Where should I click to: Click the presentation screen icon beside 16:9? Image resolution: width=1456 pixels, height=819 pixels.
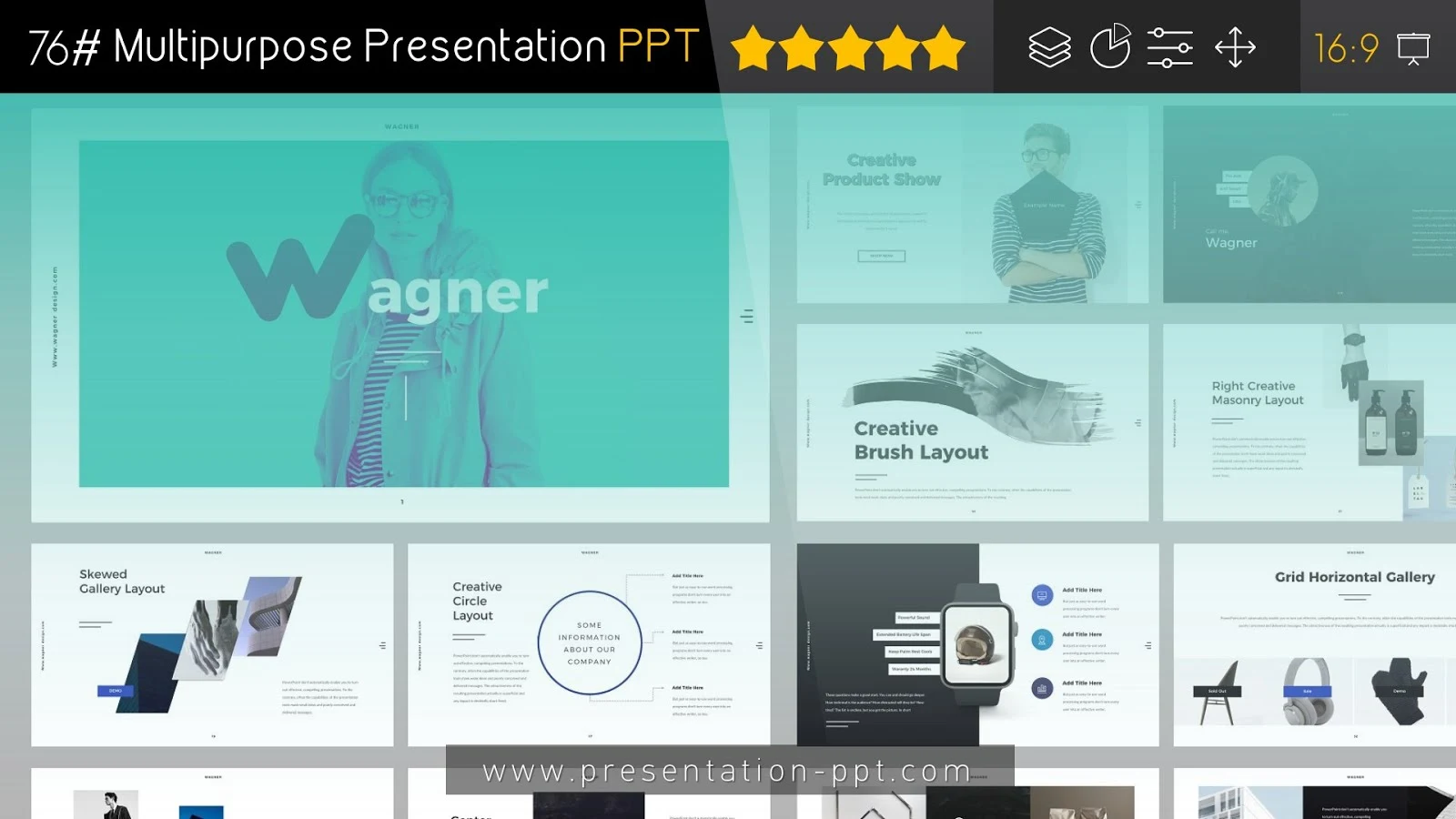(1413, 48)
